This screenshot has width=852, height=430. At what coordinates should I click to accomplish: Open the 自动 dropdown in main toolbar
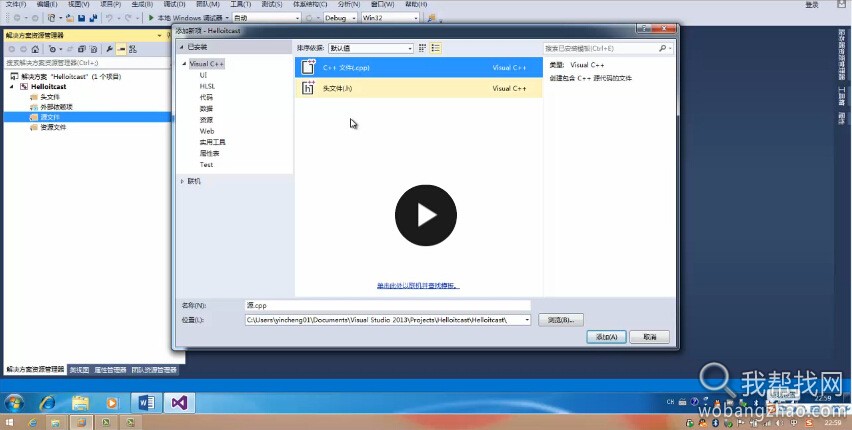point(266,18)
